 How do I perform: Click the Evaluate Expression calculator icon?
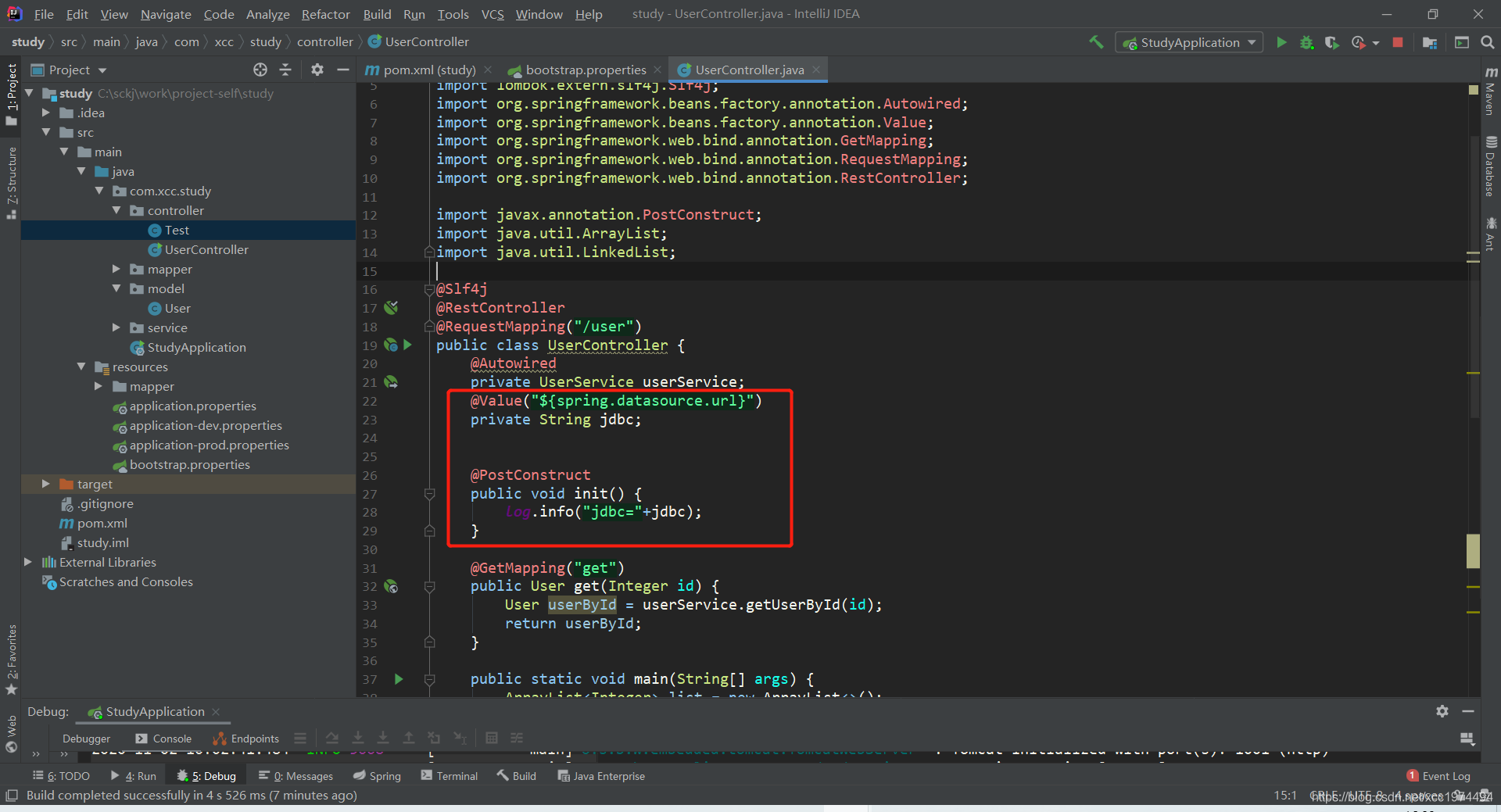coord(492,738)
